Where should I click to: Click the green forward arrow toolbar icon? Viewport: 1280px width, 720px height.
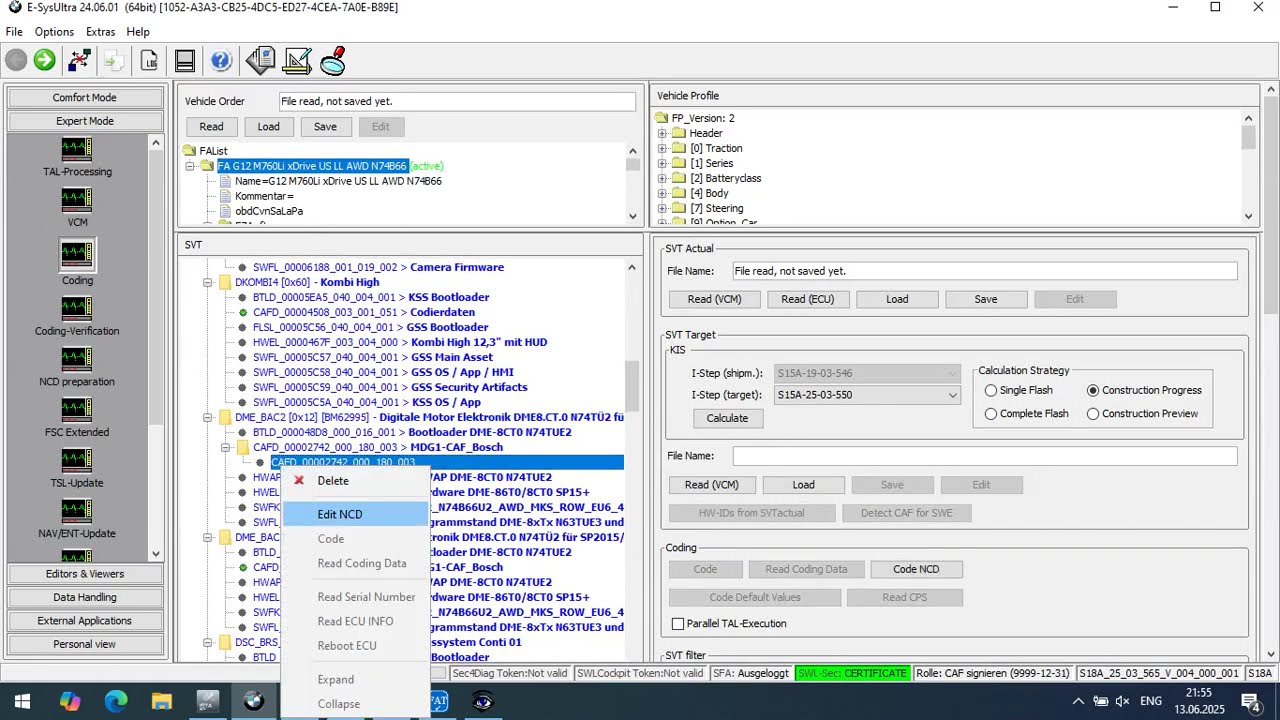tap(44, 61)
